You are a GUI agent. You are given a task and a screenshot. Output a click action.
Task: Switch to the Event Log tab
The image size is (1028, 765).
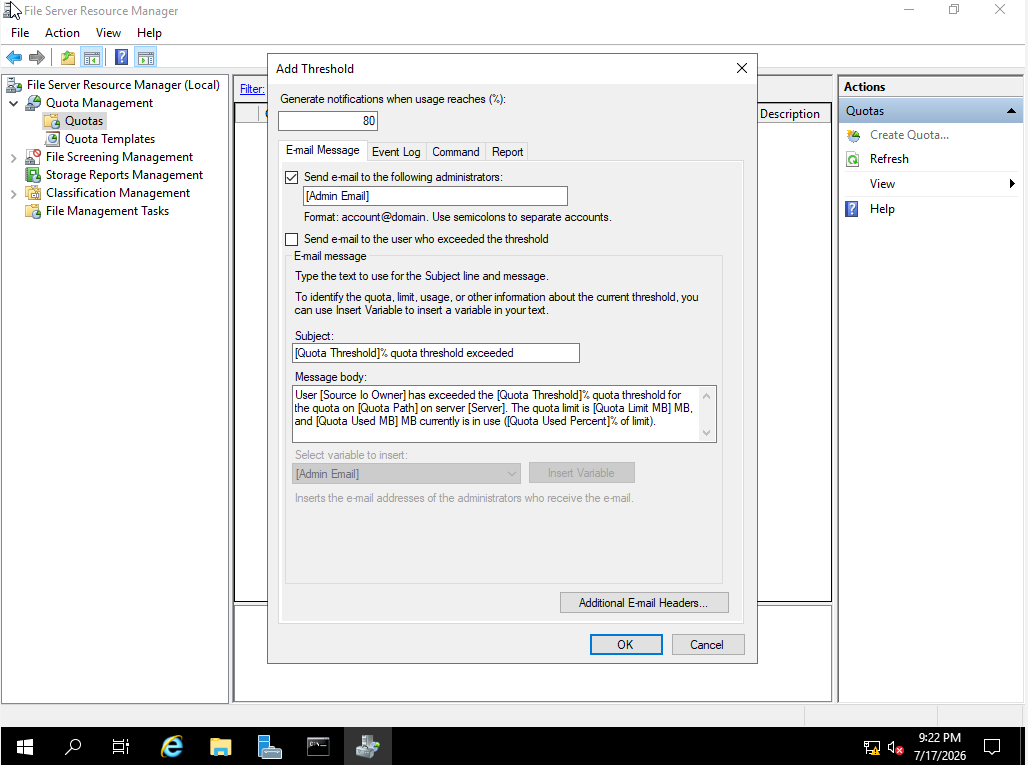tap(396, 152)
